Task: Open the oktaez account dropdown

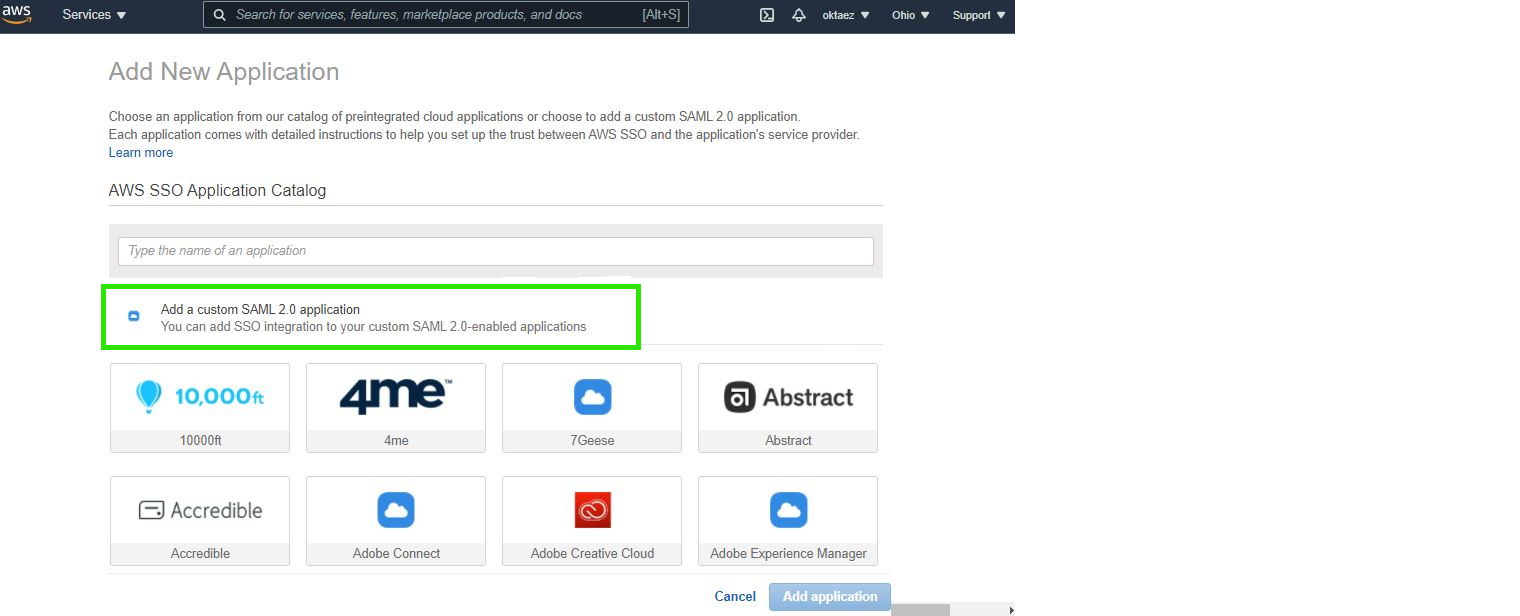Action: (845, 15)
